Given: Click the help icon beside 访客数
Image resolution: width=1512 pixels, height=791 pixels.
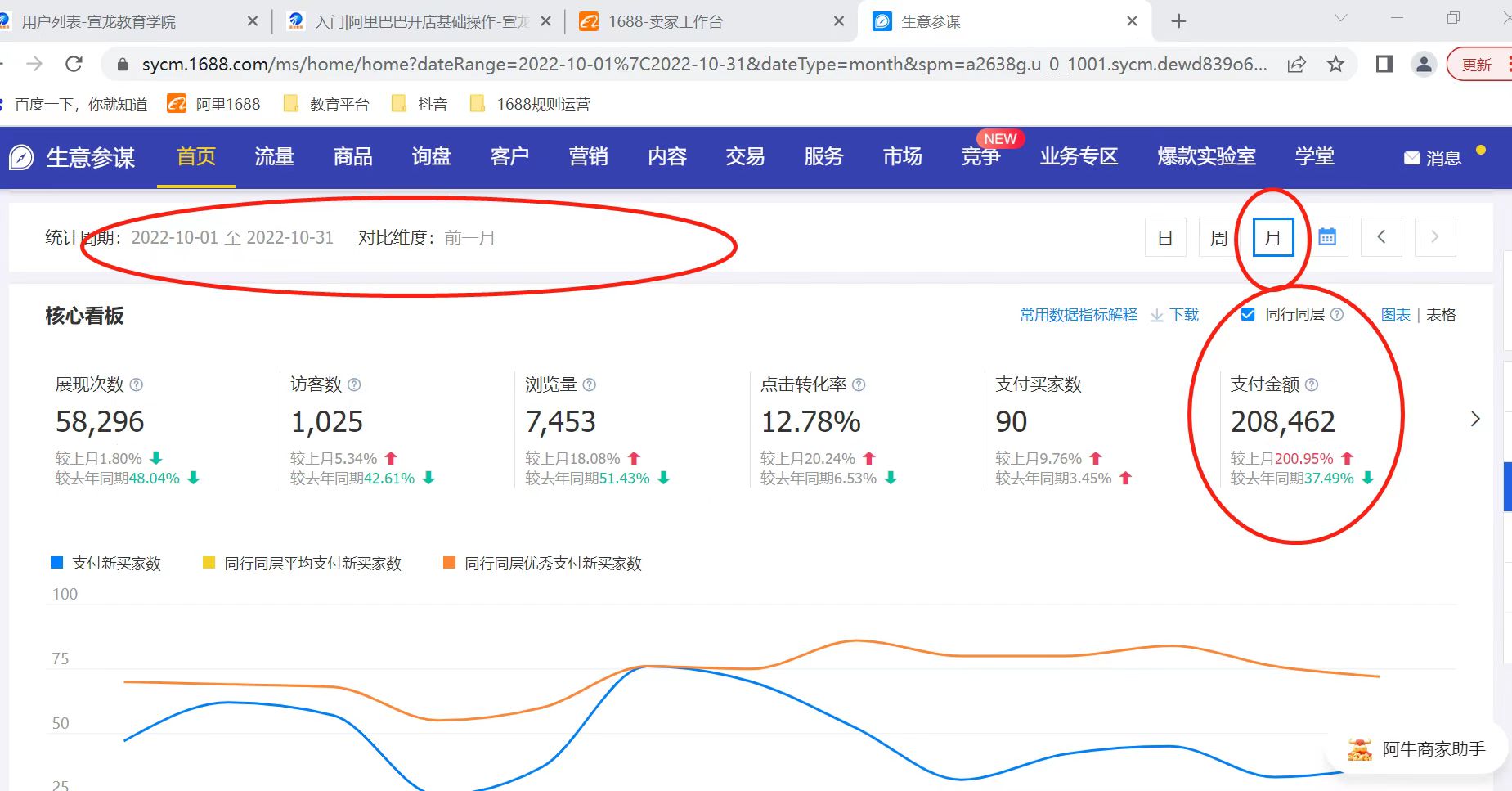Looking at the screenshot, I should point(354,384).
